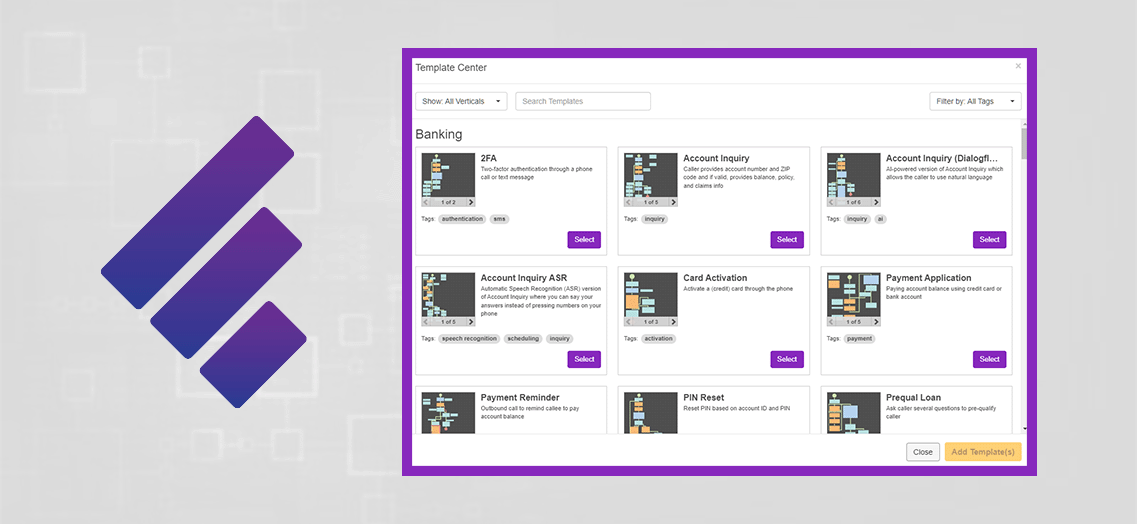Screen dimensions: 1137x524
Task: Open the Show: All Verticals dropdown
Action: click(x=461, y=101)
